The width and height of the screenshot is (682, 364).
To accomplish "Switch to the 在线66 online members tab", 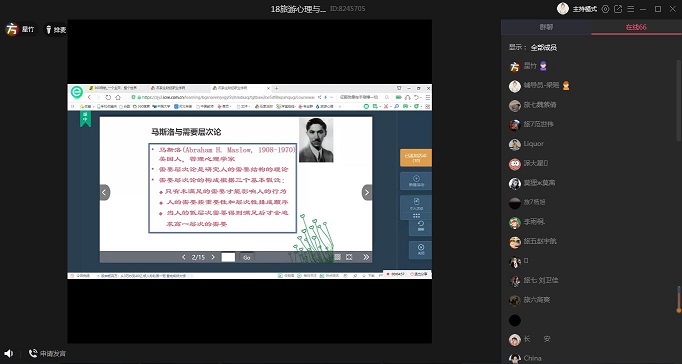I will click(636, 27).
